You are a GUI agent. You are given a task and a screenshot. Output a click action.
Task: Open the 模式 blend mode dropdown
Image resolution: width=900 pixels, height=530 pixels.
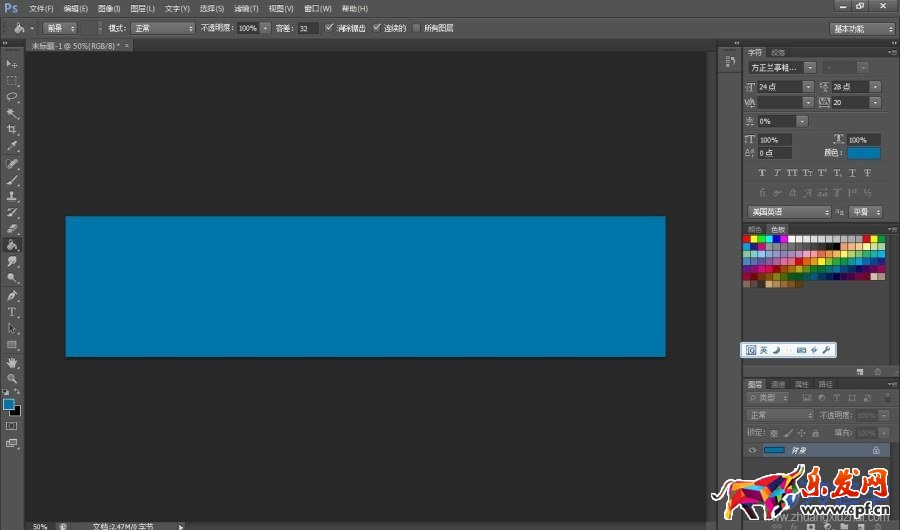(163, 28)
